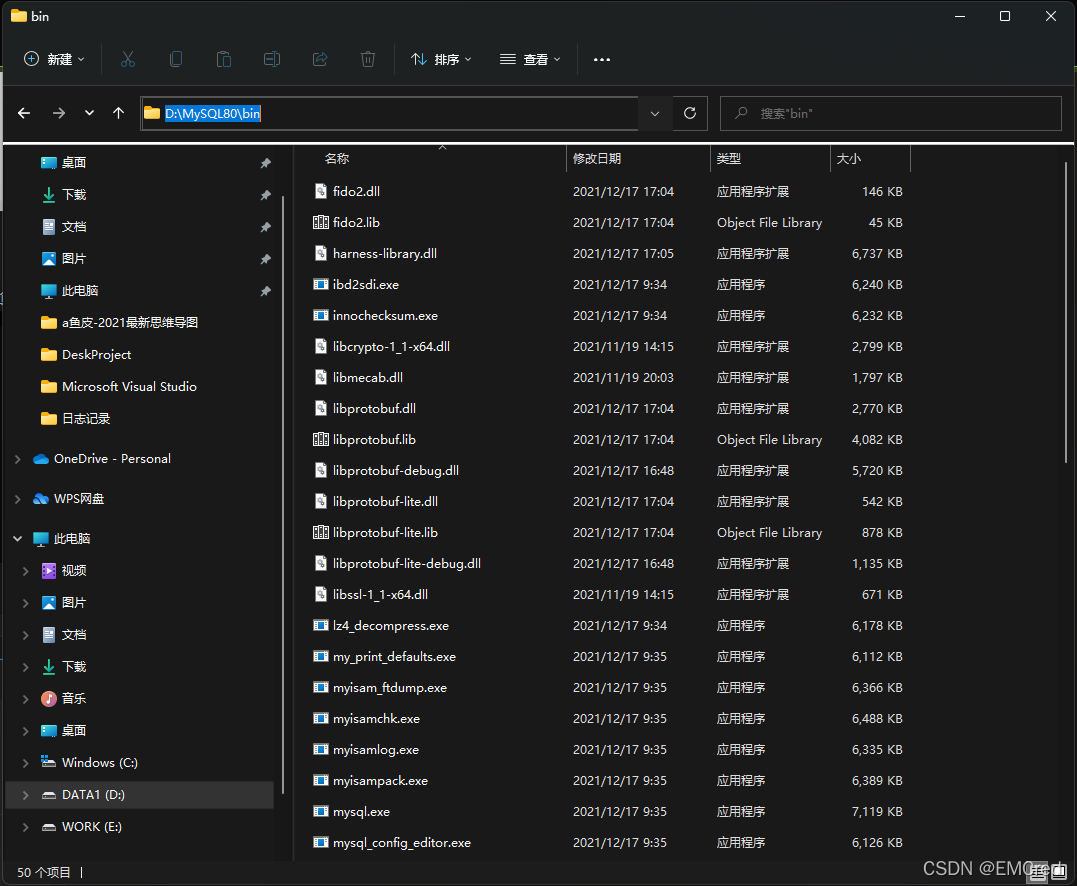Select DATA1 (D:) in navigation pane
The image size is (1077, 886).
click(x=139, y=795)
